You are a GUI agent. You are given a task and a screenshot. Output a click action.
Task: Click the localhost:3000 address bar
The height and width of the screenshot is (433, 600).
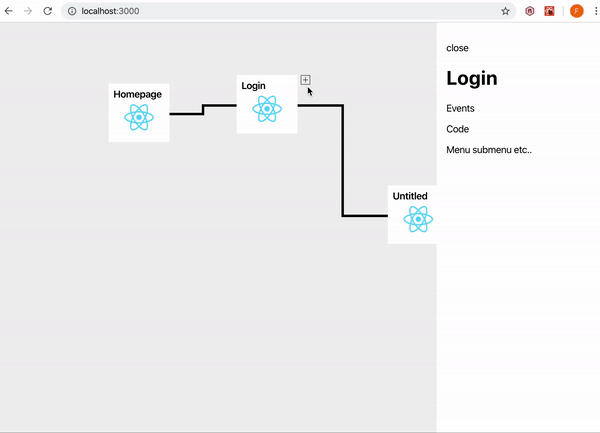point(289,11)
